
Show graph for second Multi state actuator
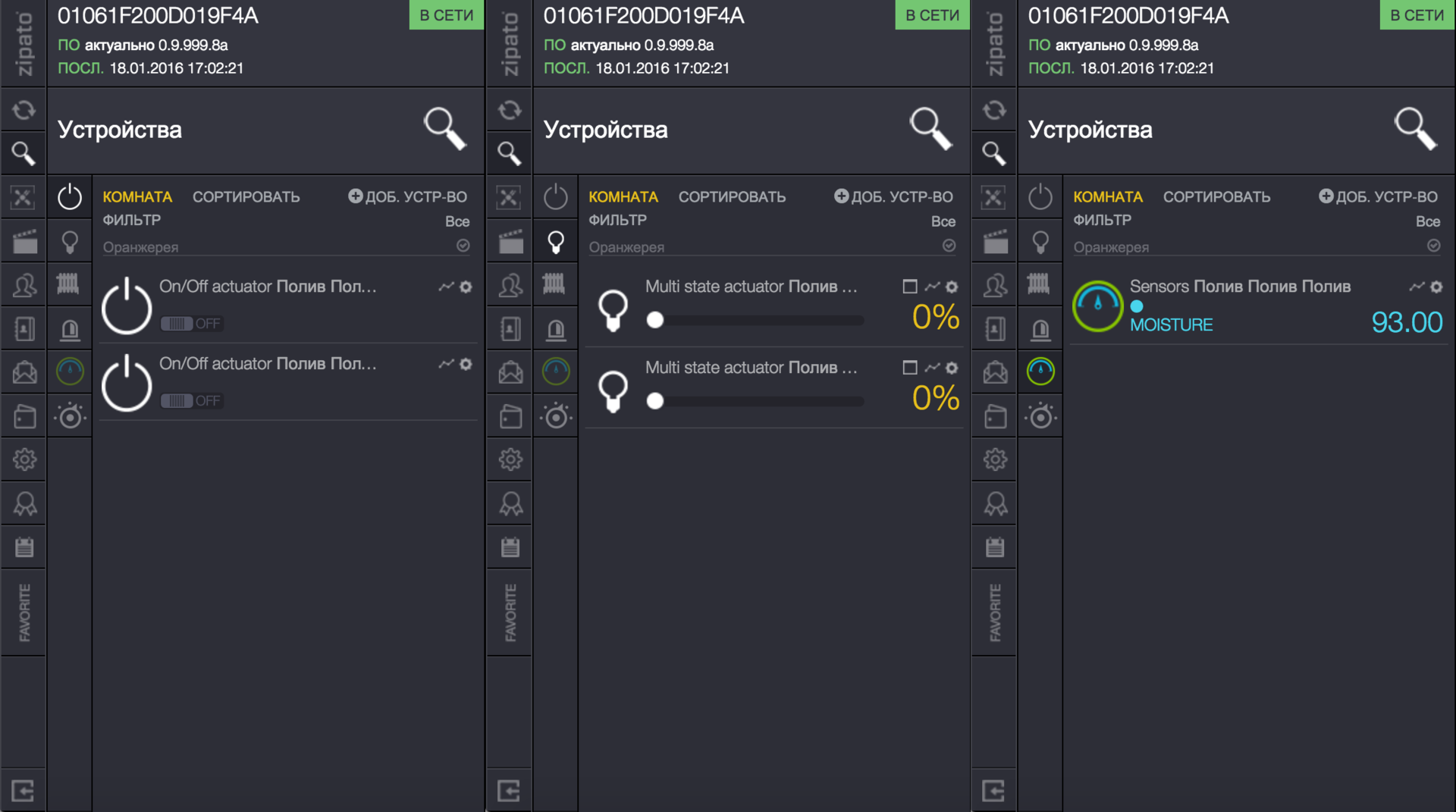[x=932, y=368]
